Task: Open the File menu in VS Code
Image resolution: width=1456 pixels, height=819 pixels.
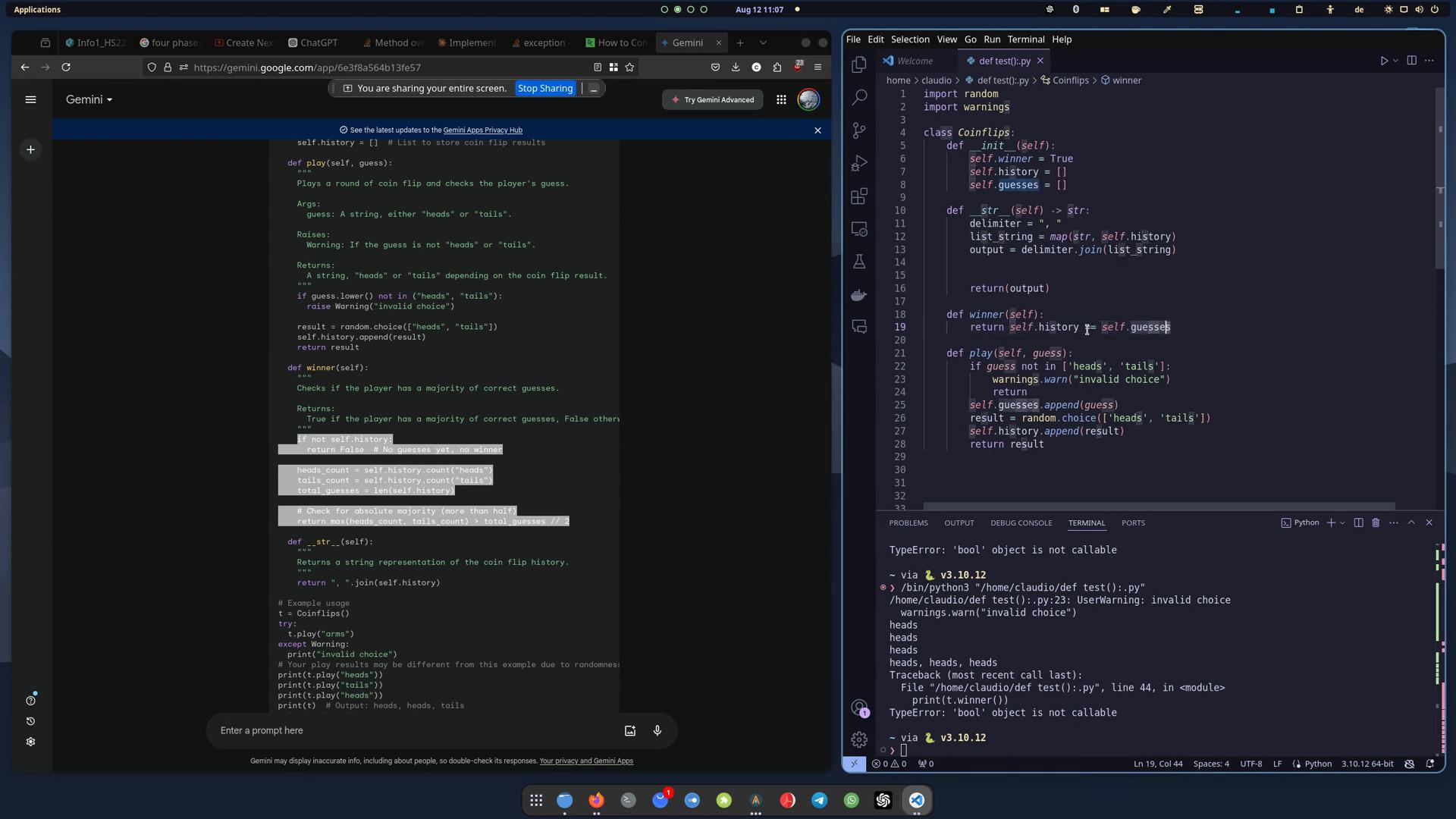Action: 853,39
